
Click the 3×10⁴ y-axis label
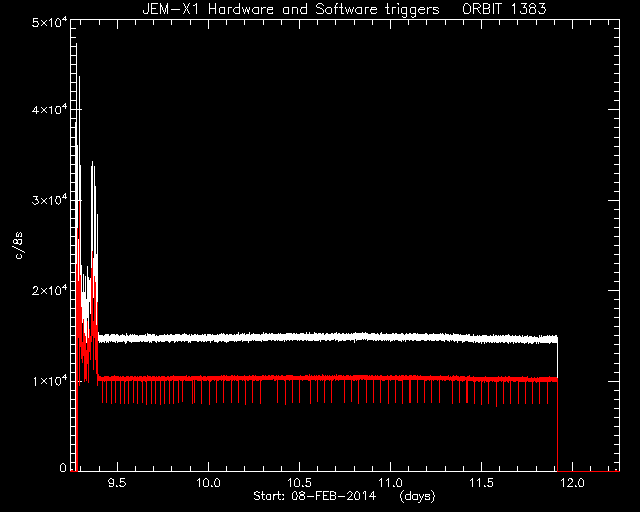(50, 200)
